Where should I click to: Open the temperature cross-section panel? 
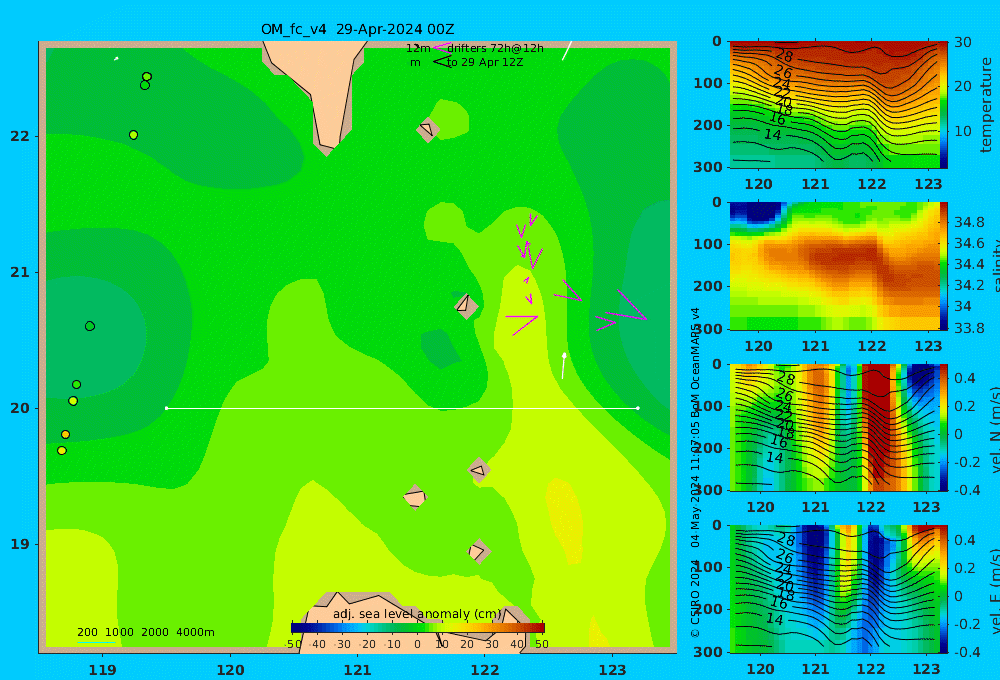coord(834,105)
